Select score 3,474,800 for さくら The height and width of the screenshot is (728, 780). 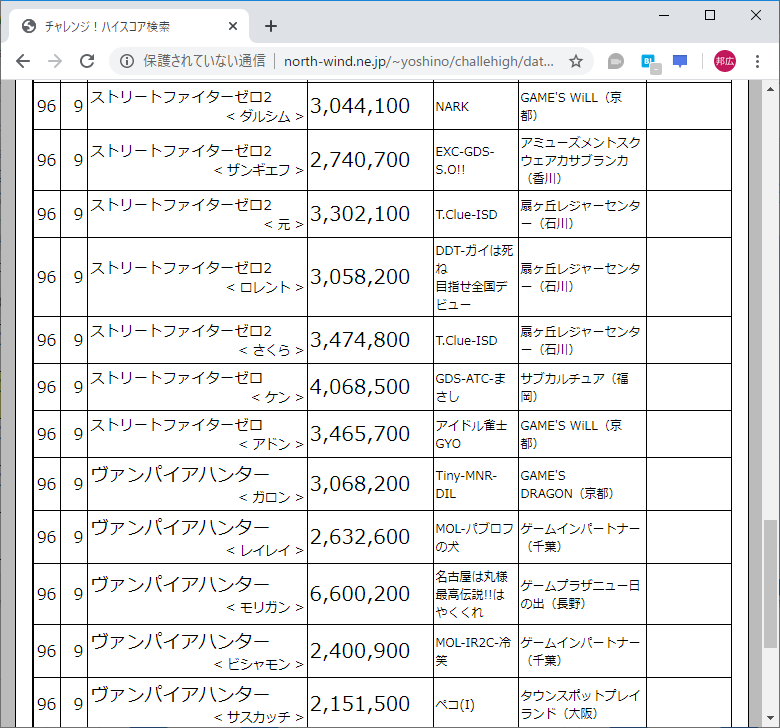360,340
